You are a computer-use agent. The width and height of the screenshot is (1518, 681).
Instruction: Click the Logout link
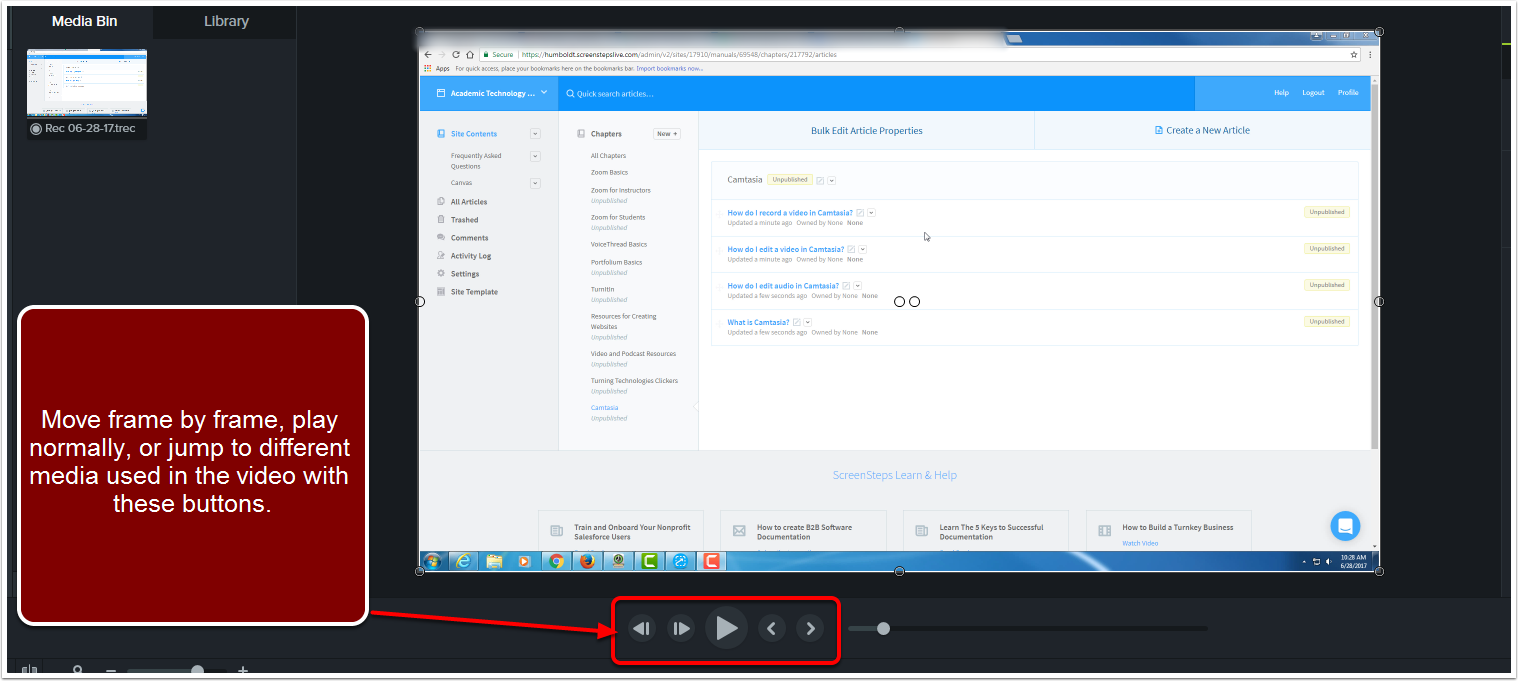1313,93
